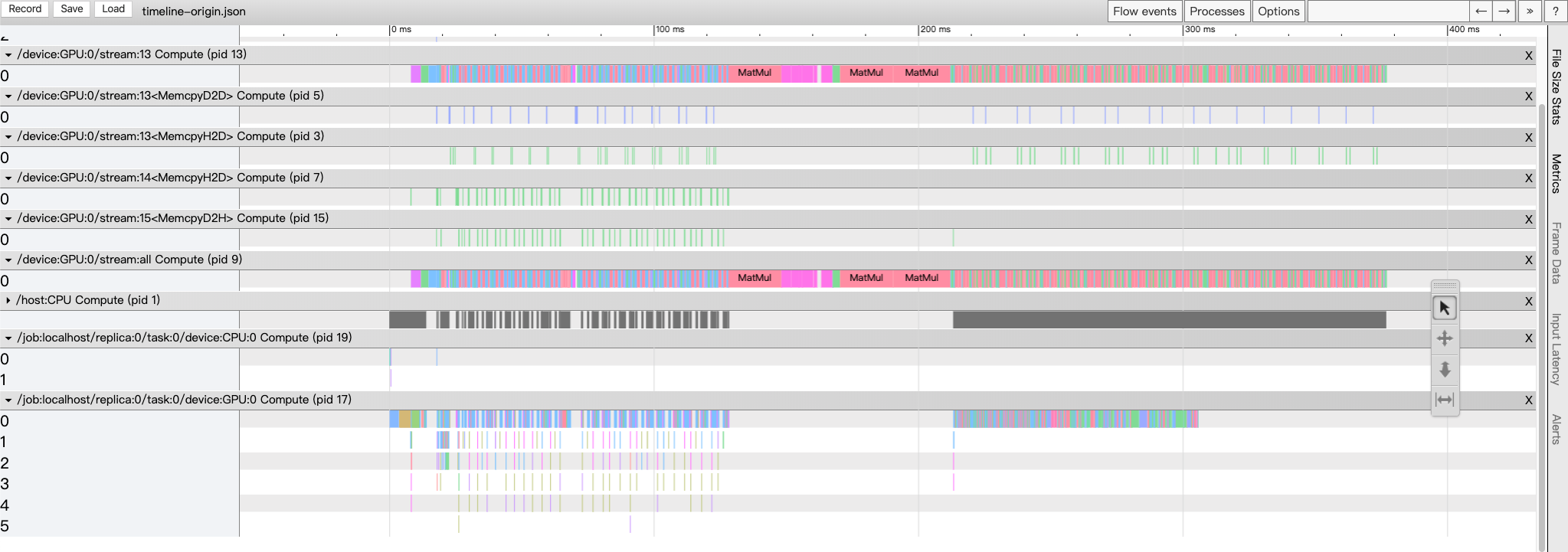
Task: Open the Options menu button
Action: coord(1278,11)
